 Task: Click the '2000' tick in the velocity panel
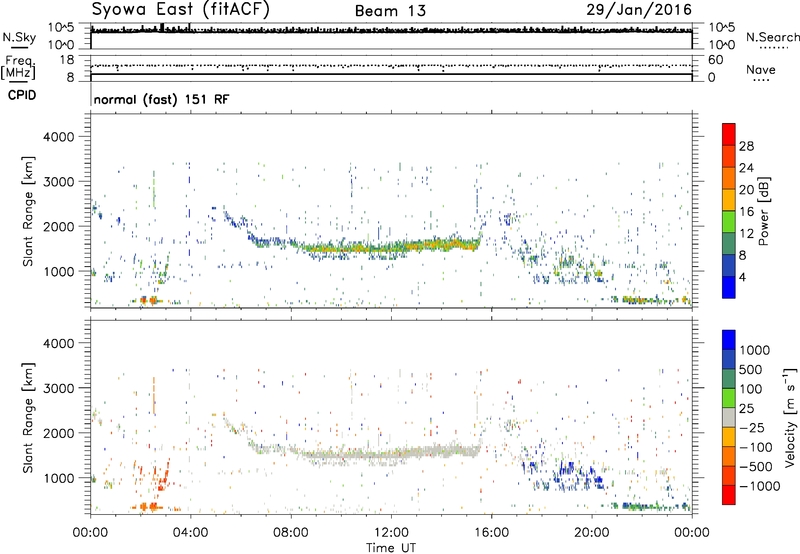pyautogui.click(x=58, y=433)
